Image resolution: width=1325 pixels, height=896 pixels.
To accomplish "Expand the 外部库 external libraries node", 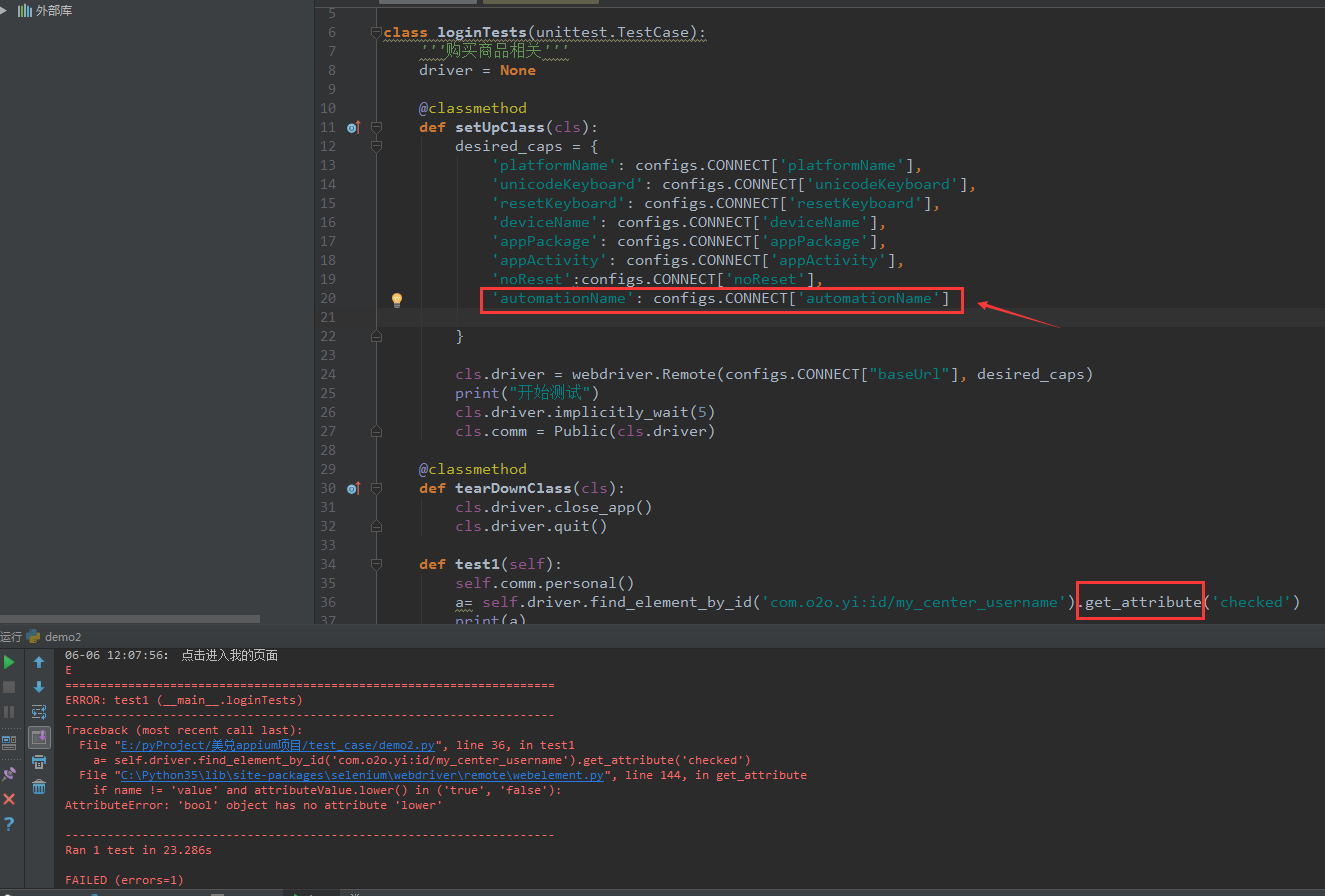I will pyautogui.click(x=5, y=10).
